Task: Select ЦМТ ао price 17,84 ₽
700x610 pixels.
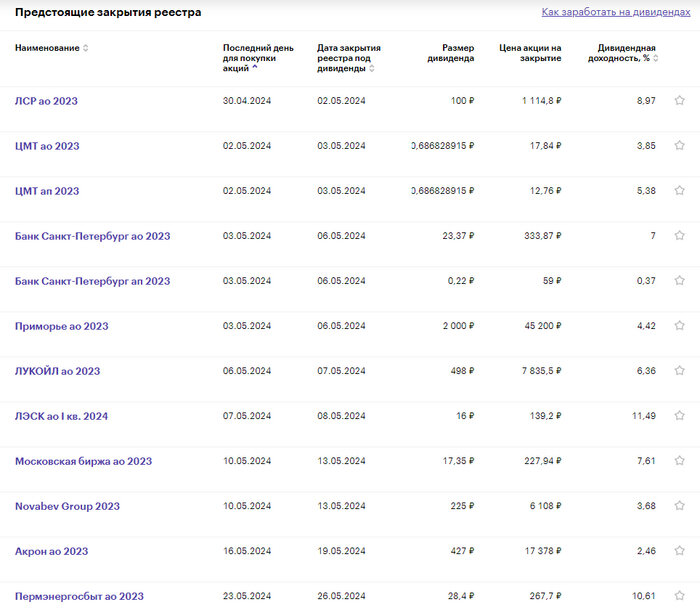Action: pos(546,146)
